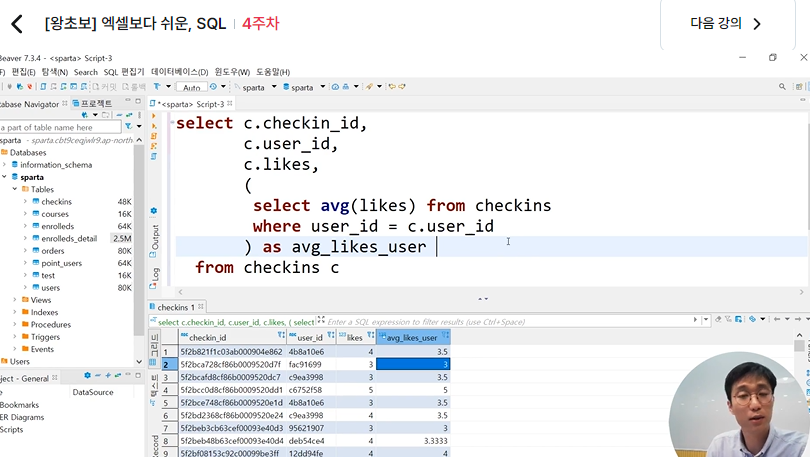The image size is (810, 457).
Task: Switch to 프로젝트 tab
Action: pos(92,104)
